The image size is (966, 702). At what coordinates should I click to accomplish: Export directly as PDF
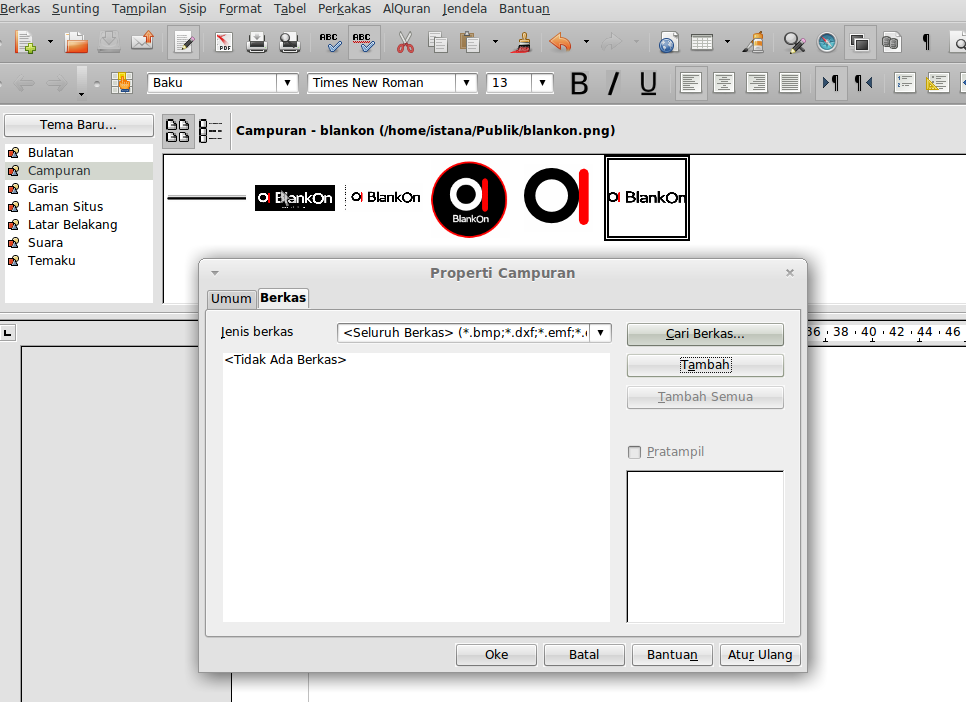click(224, 43)
